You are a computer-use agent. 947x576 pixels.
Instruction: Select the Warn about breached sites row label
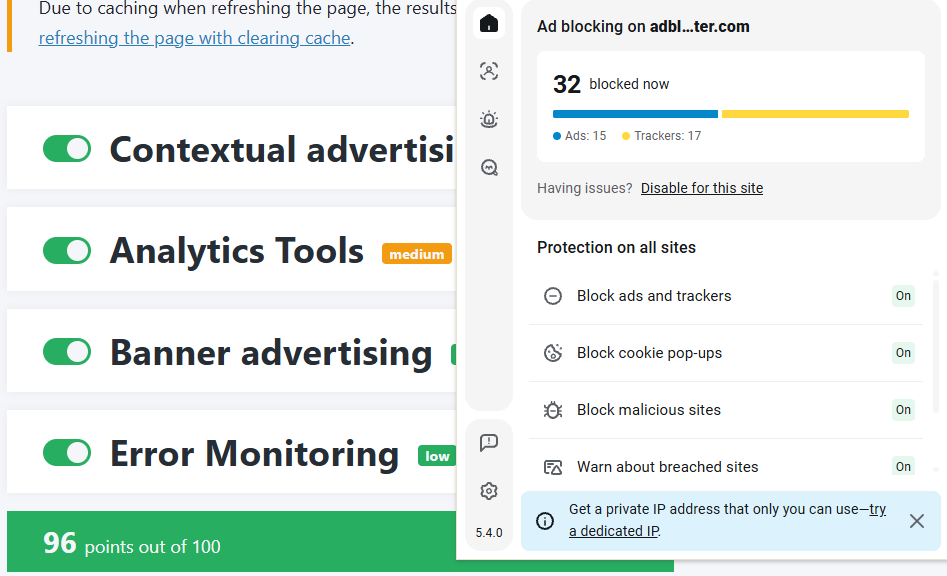(x=667, y=467)
